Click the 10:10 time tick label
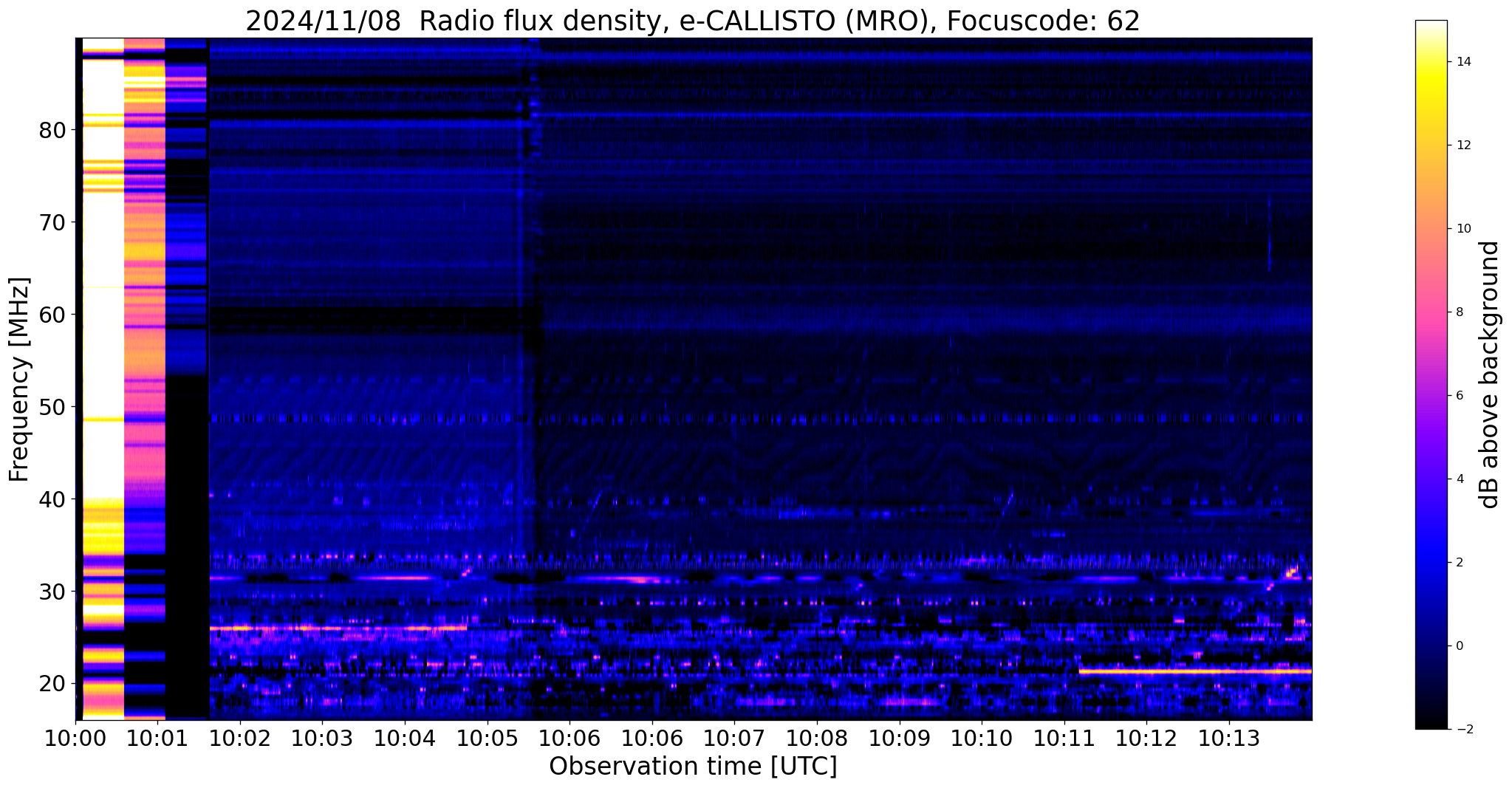The width and height of the screenshot is (1512, 788). click(x=982, y=738)
